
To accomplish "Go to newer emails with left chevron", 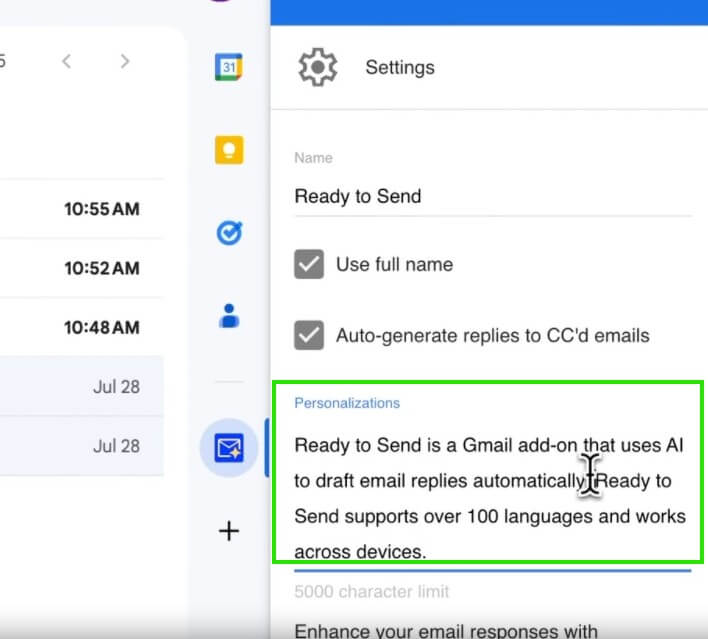I will (67, 61).
